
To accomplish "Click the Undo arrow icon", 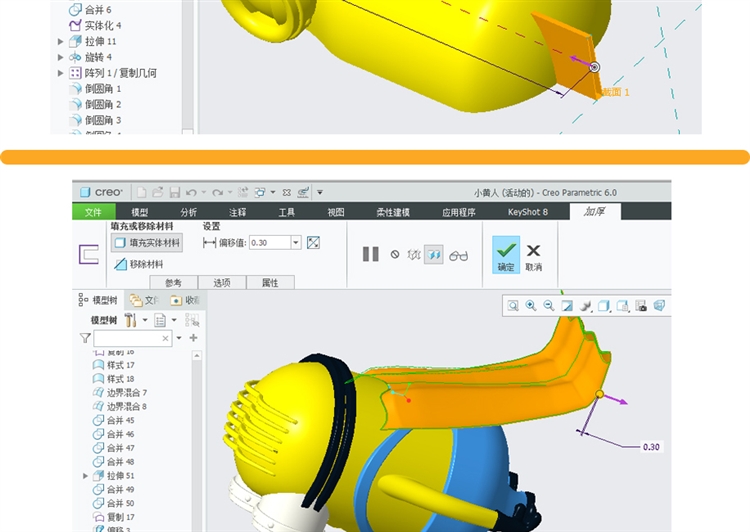I will 191,192.
